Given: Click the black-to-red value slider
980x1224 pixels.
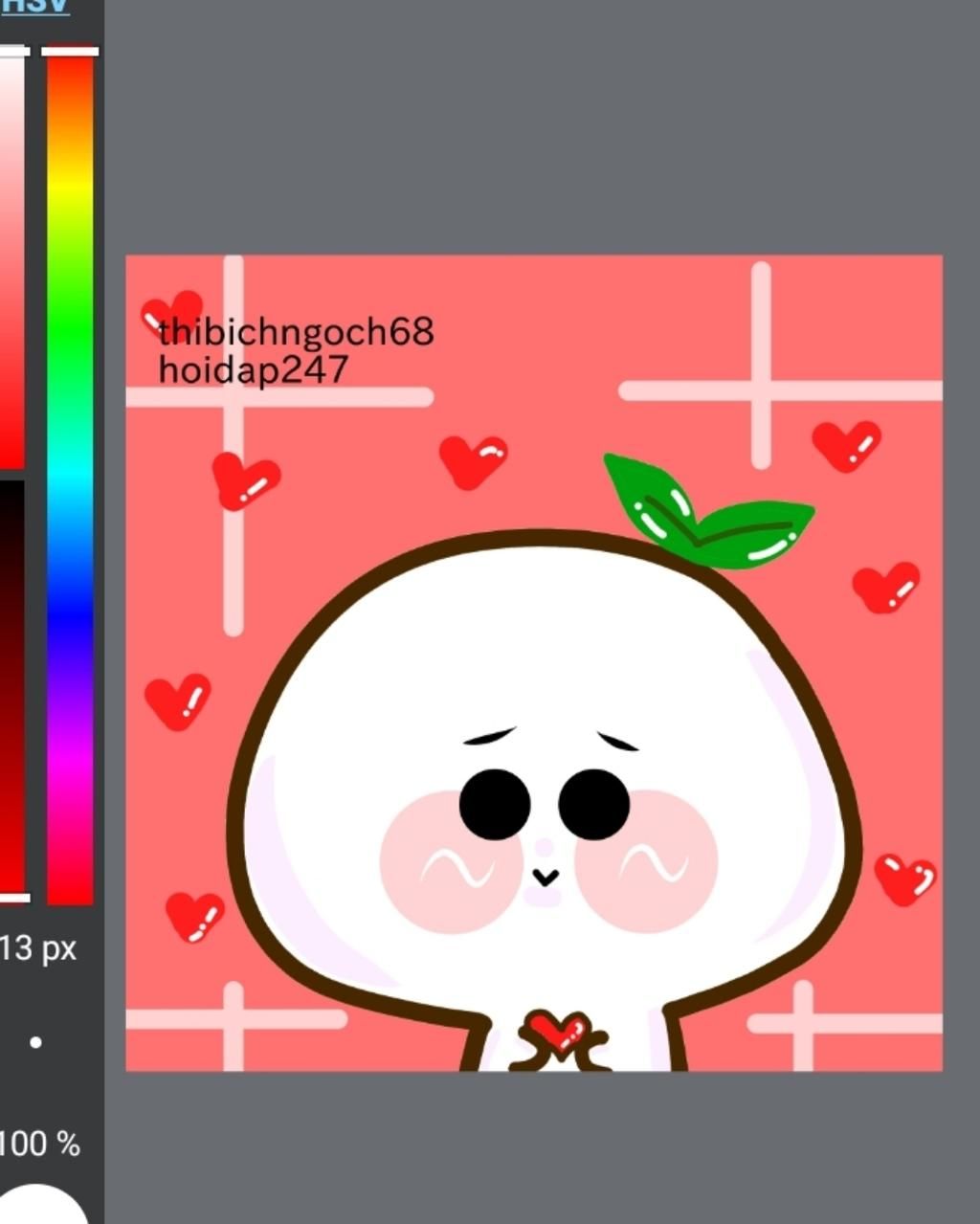Looking at the screenshot, I should point(11,689).
